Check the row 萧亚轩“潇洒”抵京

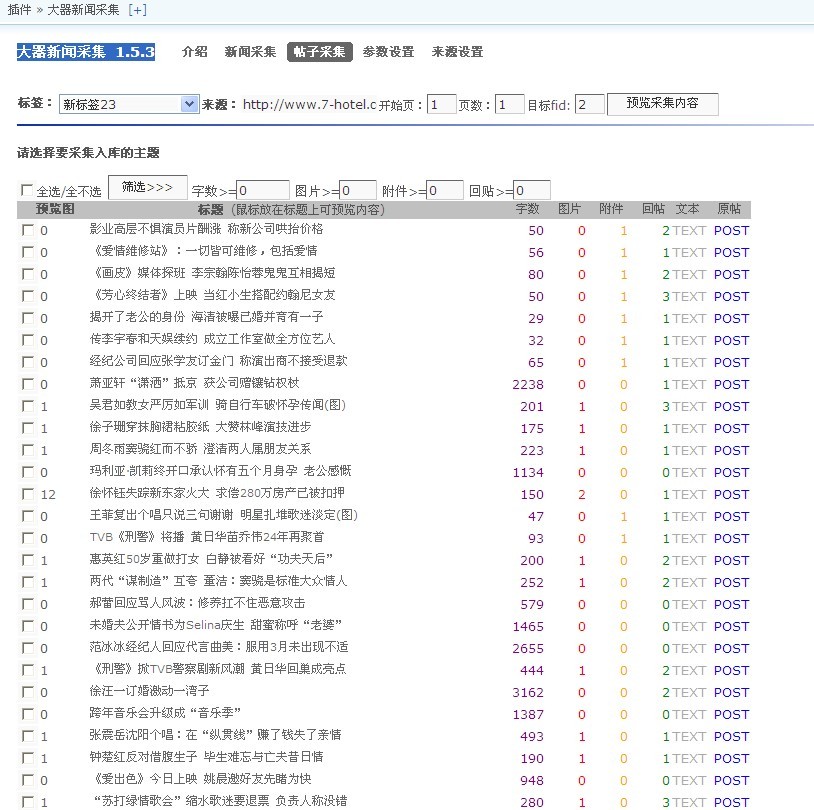[28, 384]
